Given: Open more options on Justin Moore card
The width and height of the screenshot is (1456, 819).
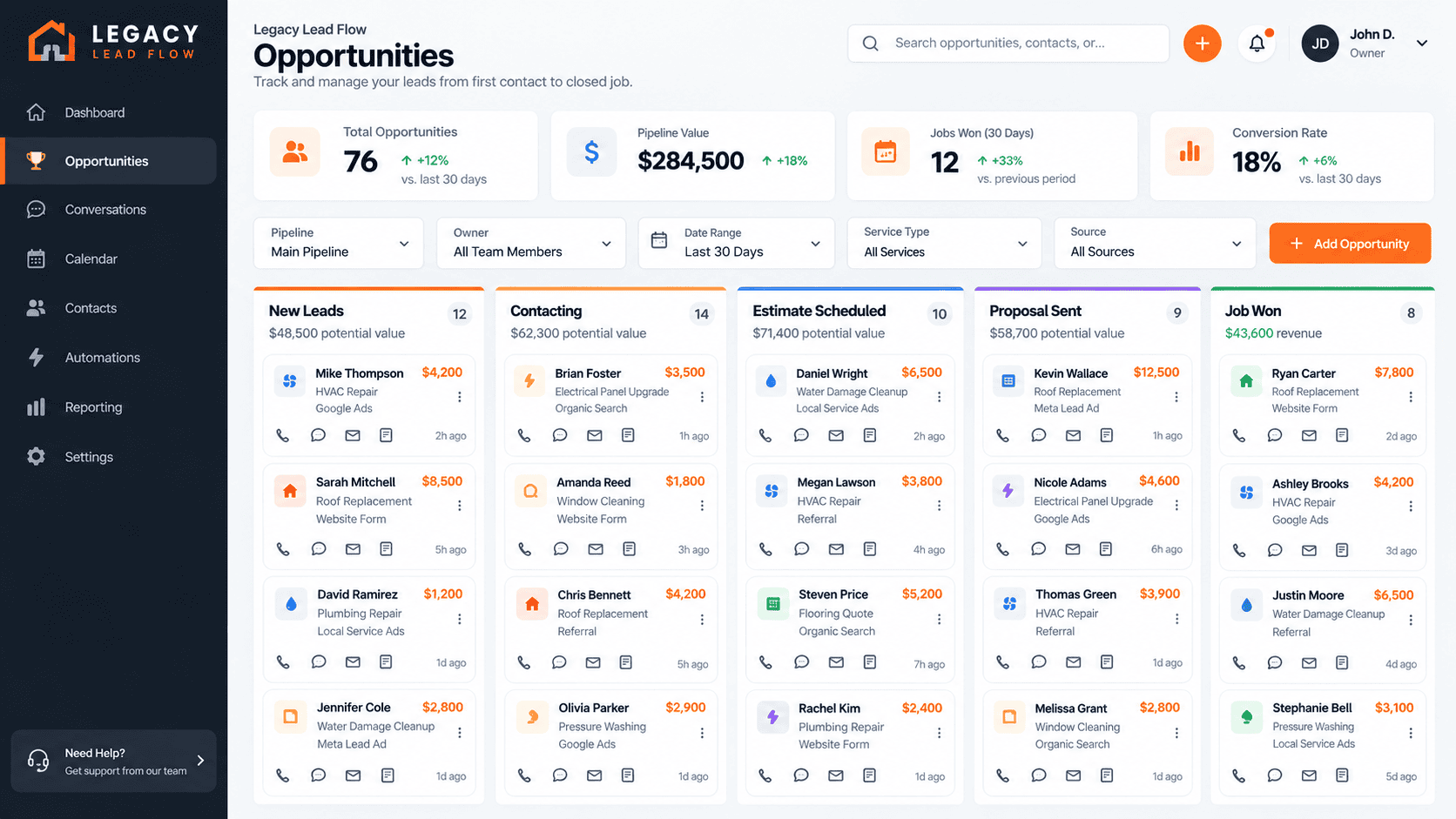Looking at the screenshot, I should 1411,620.
